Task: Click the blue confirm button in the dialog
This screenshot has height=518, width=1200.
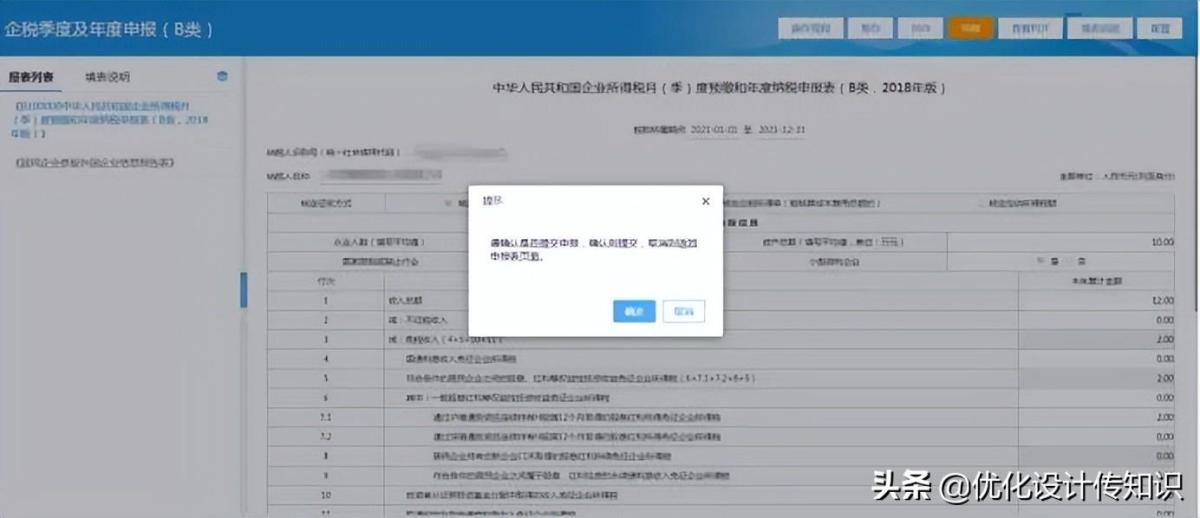Action: click(633, 311)
